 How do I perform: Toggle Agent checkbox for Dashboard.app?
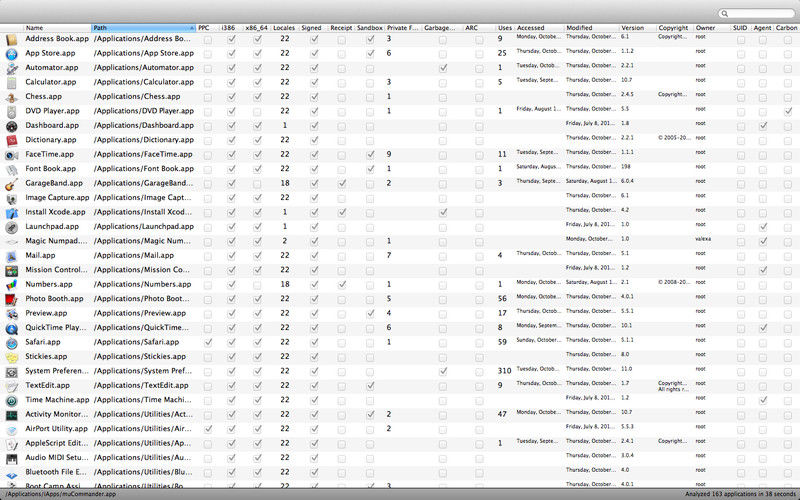[763, 126]
